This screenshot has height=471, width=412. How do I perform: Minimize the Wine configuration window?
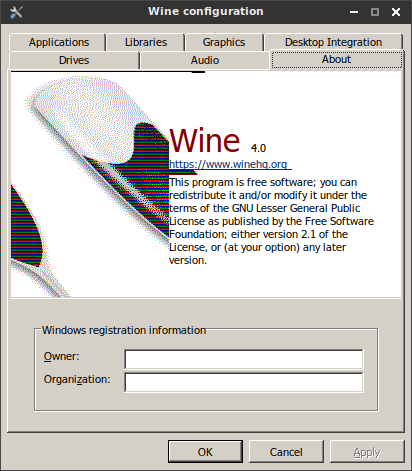354,12
